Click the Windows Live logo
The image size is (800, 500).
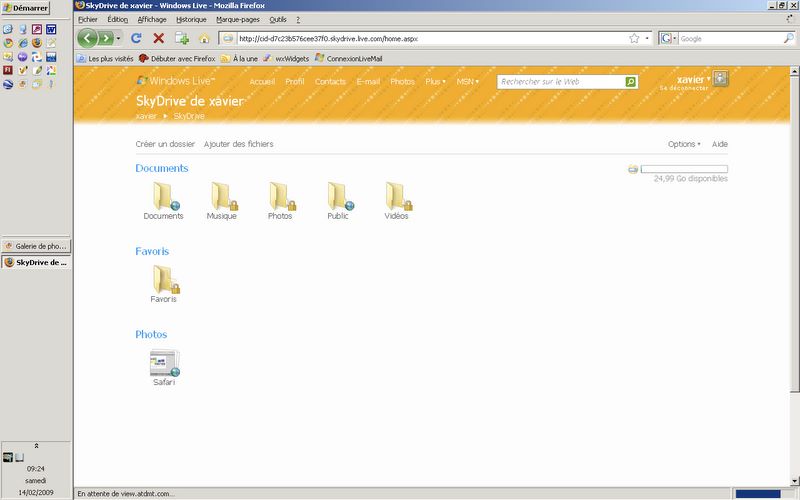tap(176, 81)
